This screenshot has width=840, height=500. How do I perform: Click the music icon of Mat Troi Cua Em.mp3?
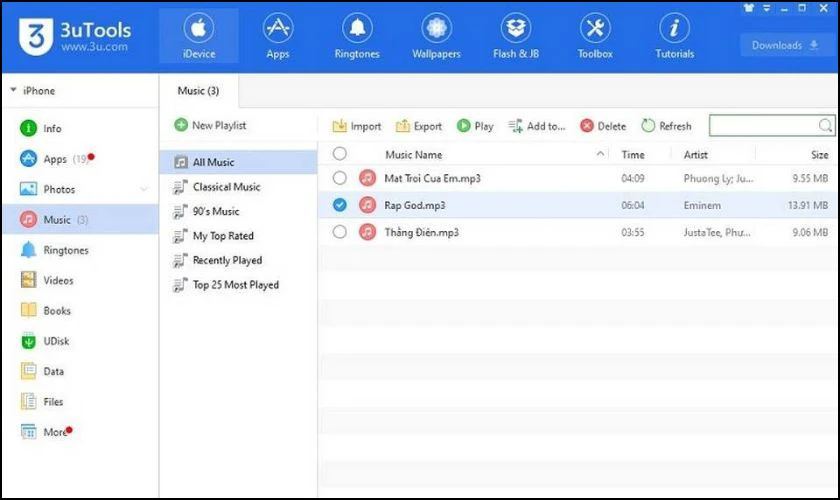point(368,178)
